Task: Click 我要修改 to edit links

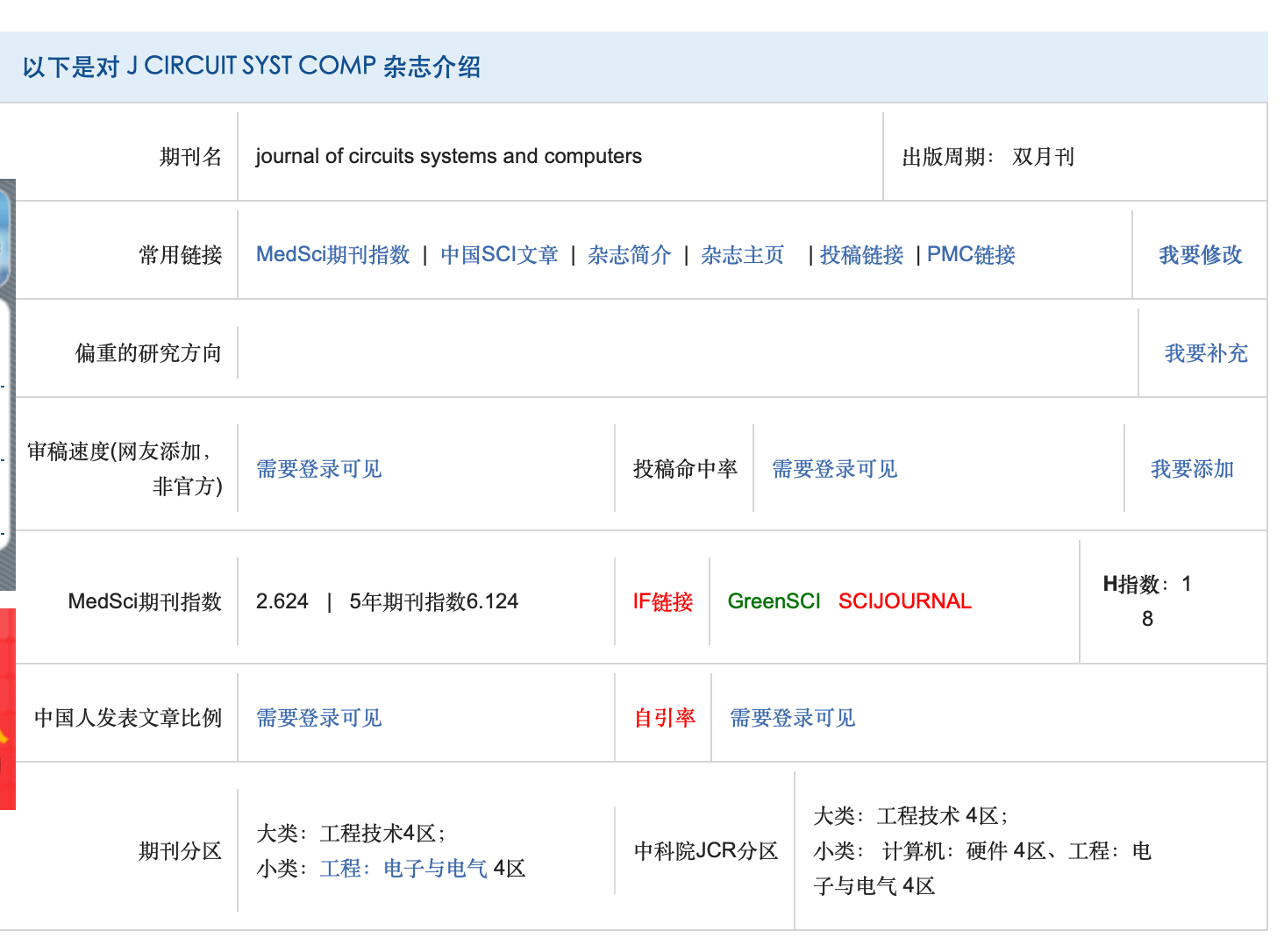Action: 1200,255
